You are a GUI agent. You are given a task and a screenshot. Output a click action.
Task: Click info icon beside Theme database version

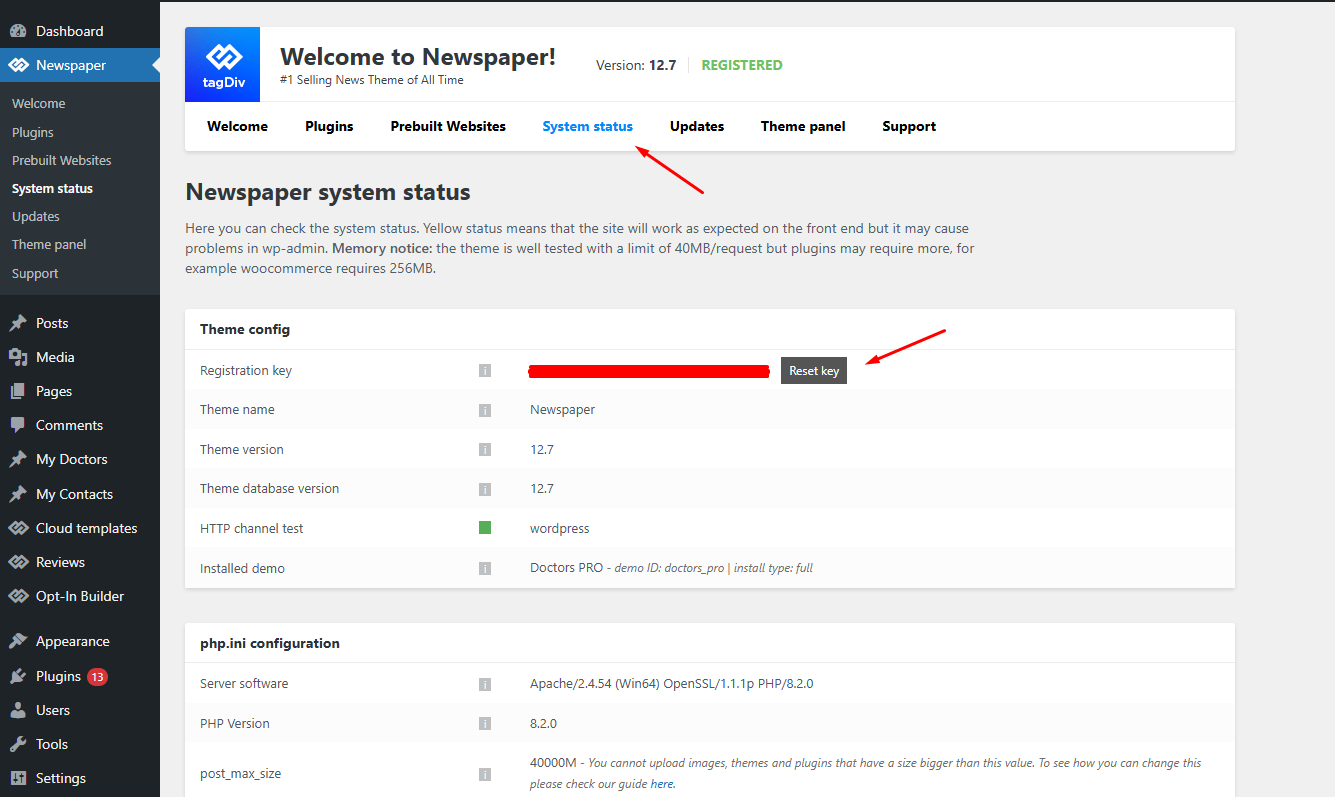point(485,489)
